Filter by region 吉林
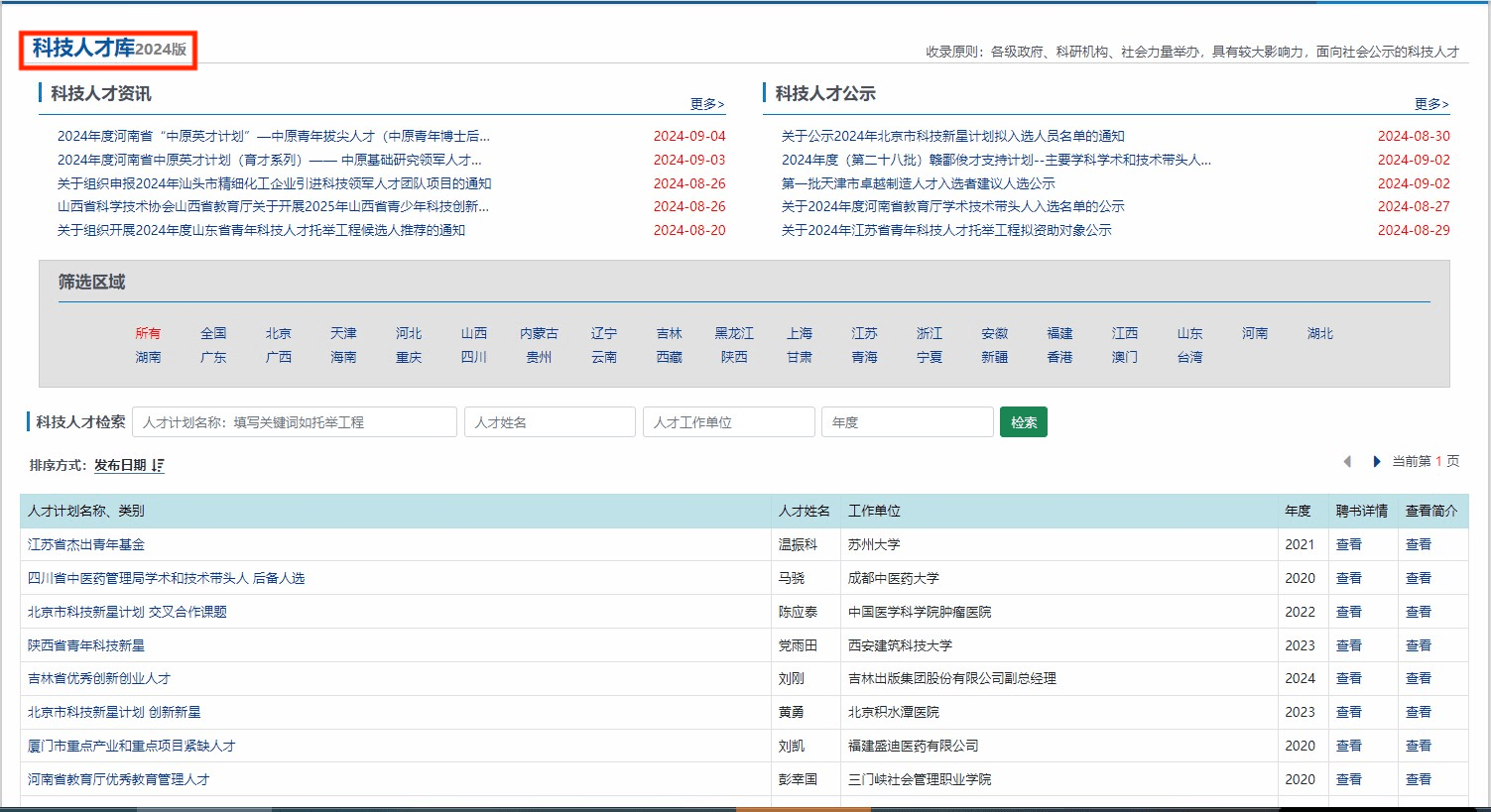 coord(670,333)
